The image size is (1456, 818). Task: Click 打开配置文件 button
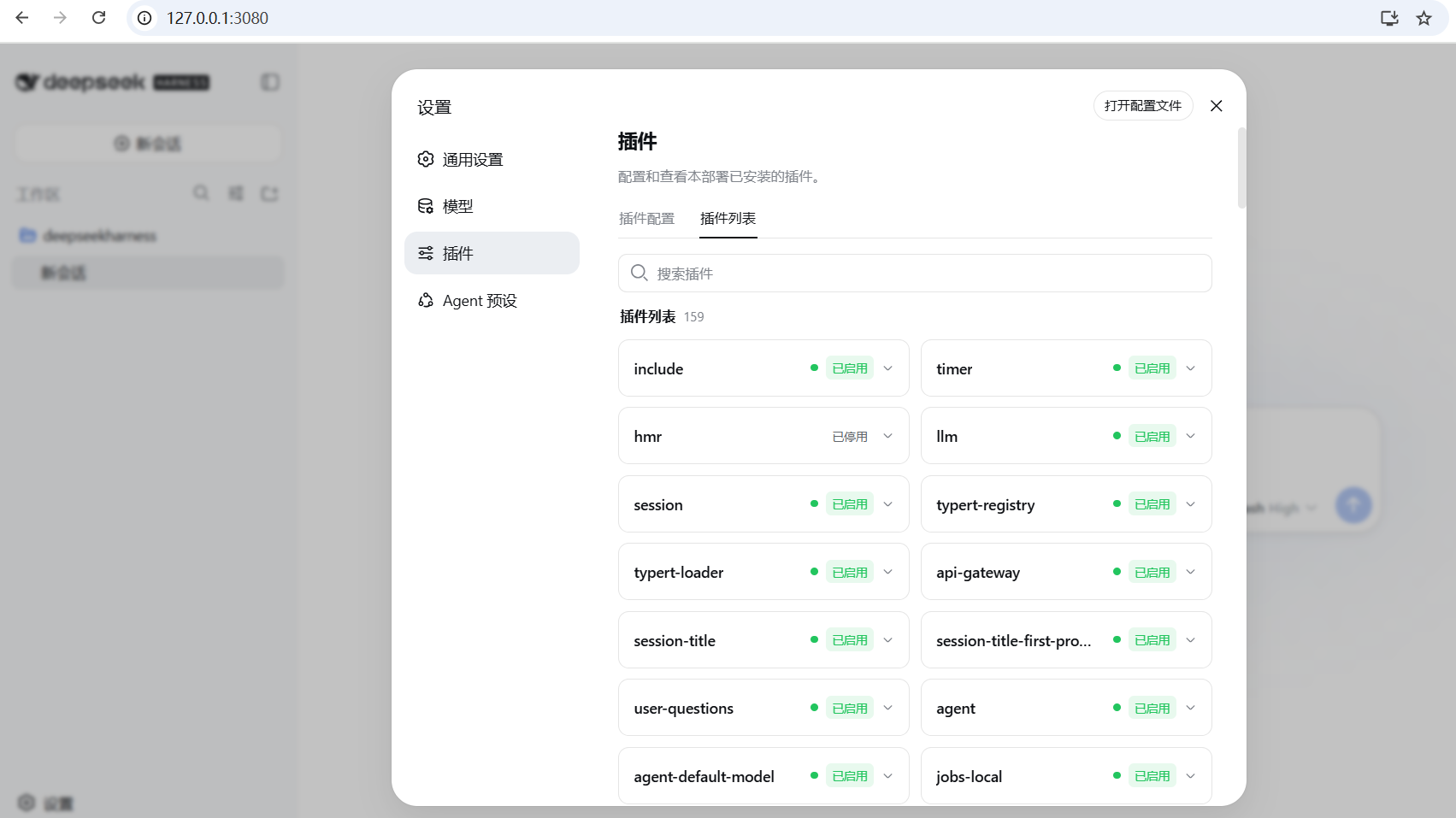pyautogui.click(x=1143, y=106)
